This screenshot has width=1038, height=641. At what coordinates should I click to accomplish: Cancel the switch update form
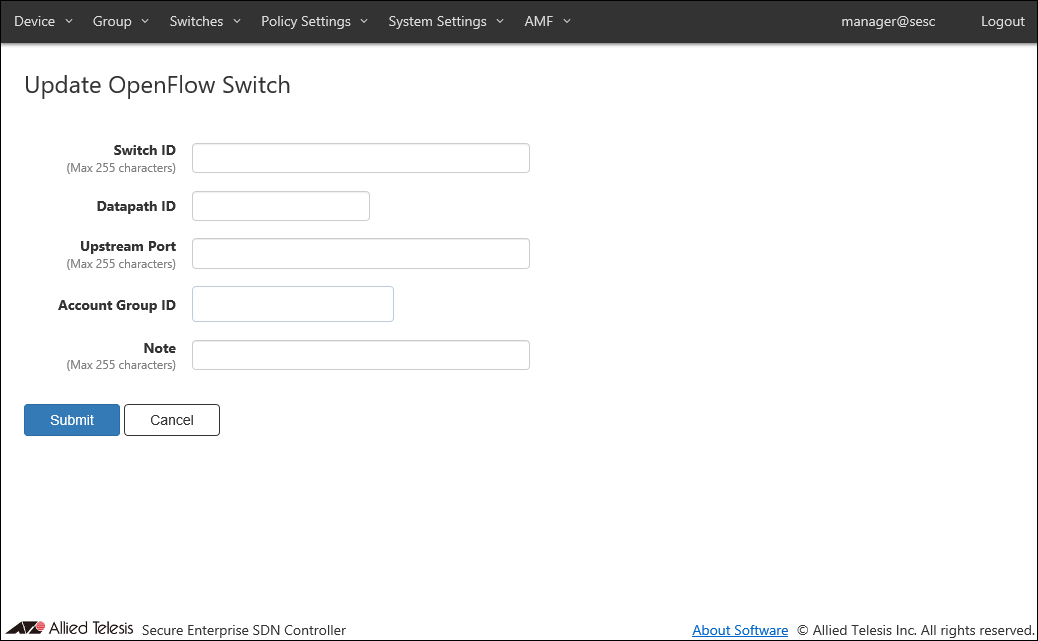pyautogui.click(x=171, y=420)
